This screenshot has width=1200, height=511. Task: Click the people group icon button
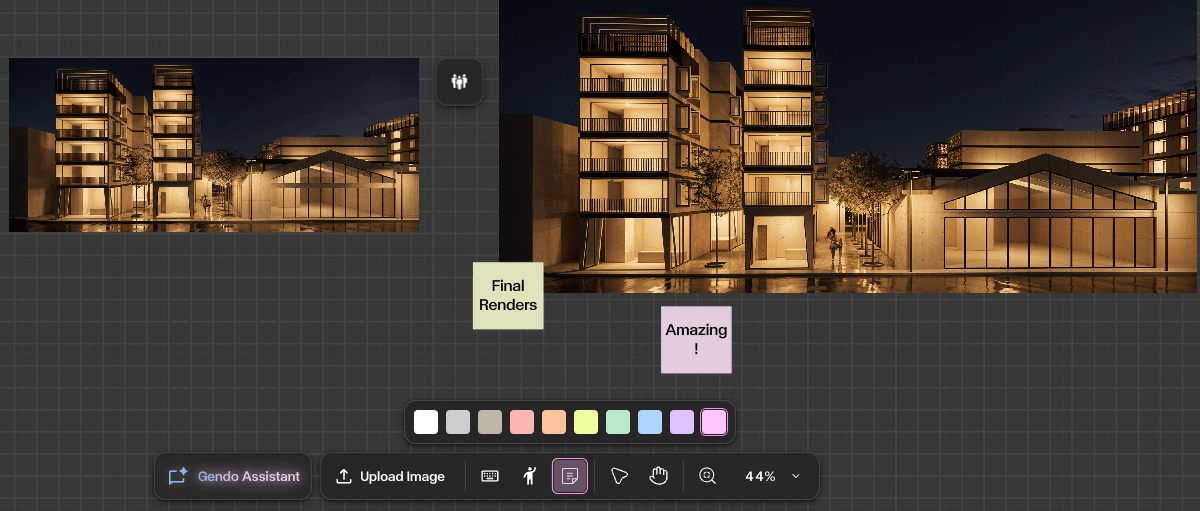click(460, 81)
